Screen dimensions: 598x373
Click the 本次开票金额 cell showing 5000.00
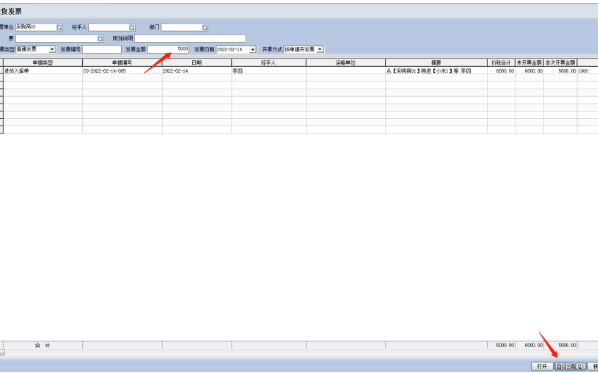coord(560,71)
